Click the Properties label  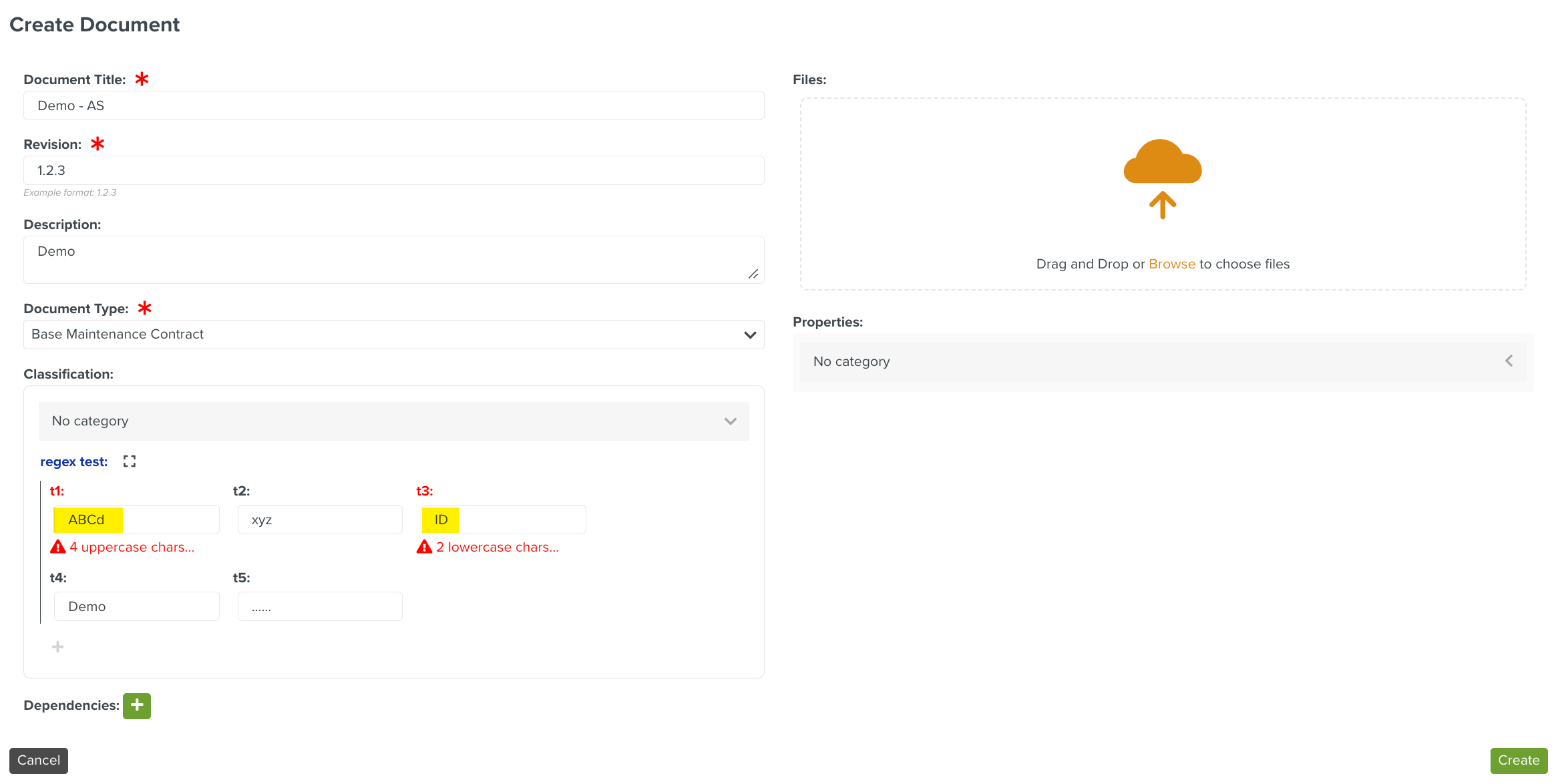pos(827,322)
